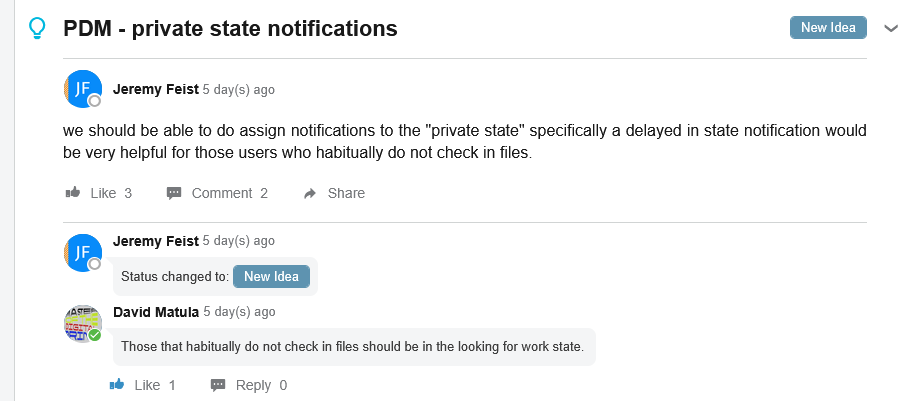Click David Matula's profile picture
This screenshot has height=401, width=904.
[83, 323]
